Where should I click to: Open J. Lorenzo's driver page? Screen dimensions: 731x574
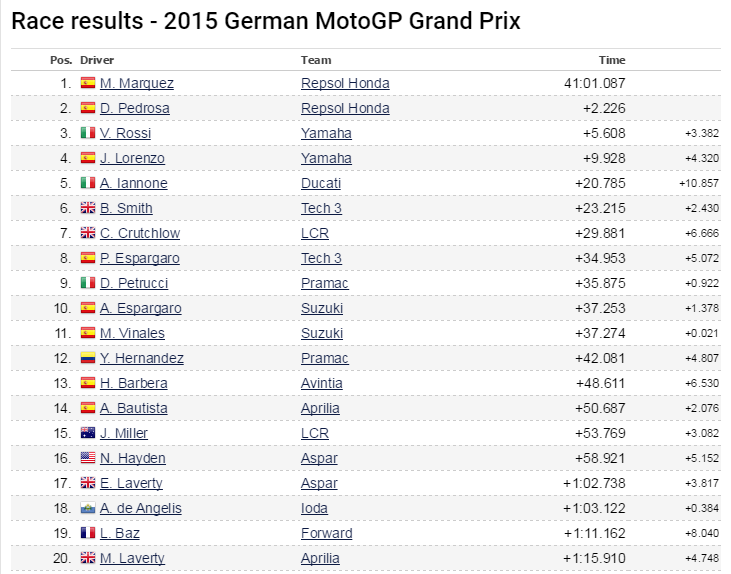click(132, 158)
